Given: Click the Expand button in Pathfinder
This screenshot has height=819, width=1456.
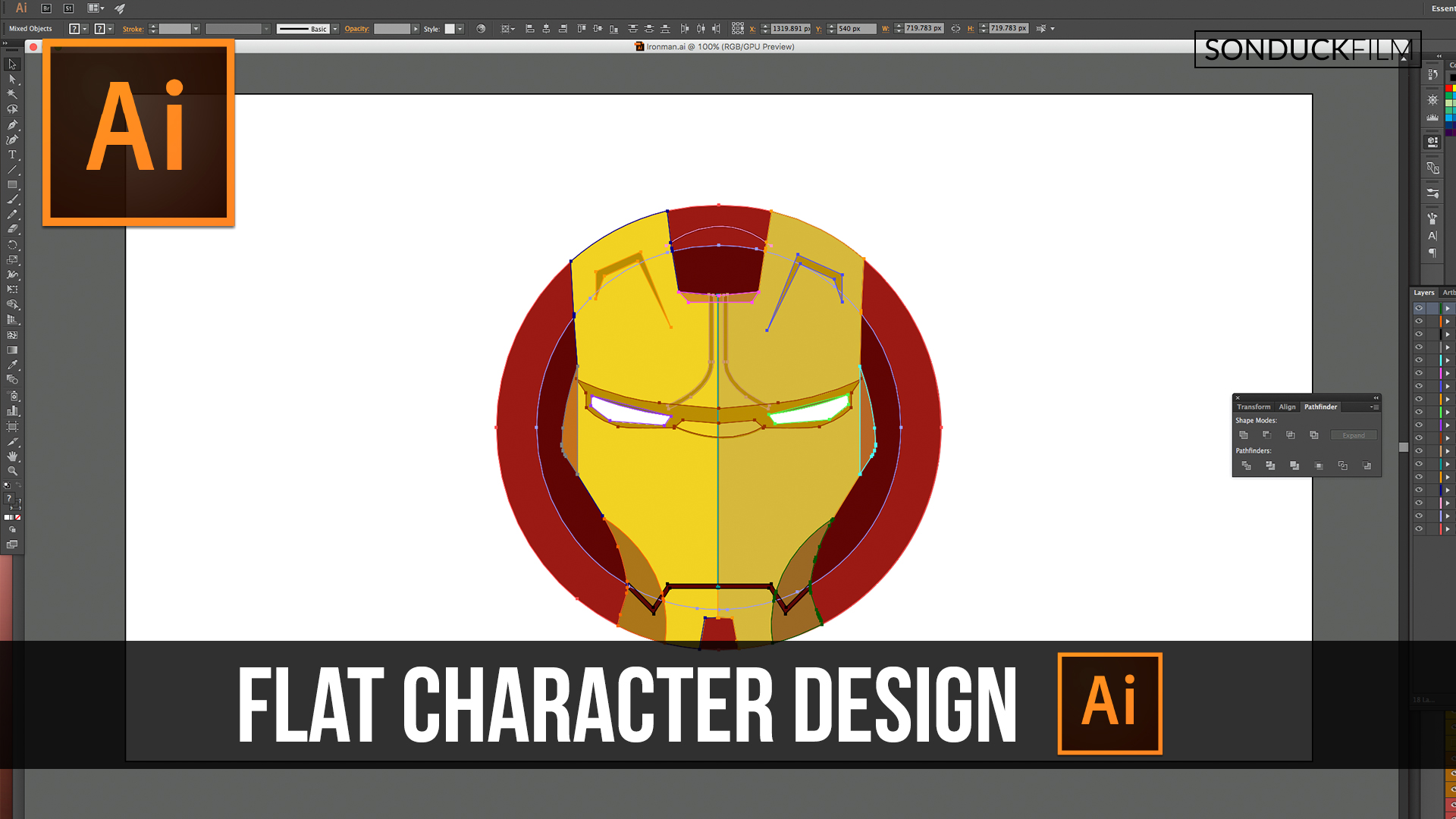Looking at the screenshot, I should pyautogui.click(x=1354, y=435).
